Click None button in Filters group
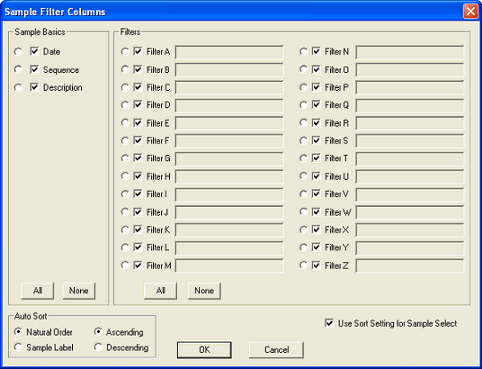482x369 pixels. (204, 291)
